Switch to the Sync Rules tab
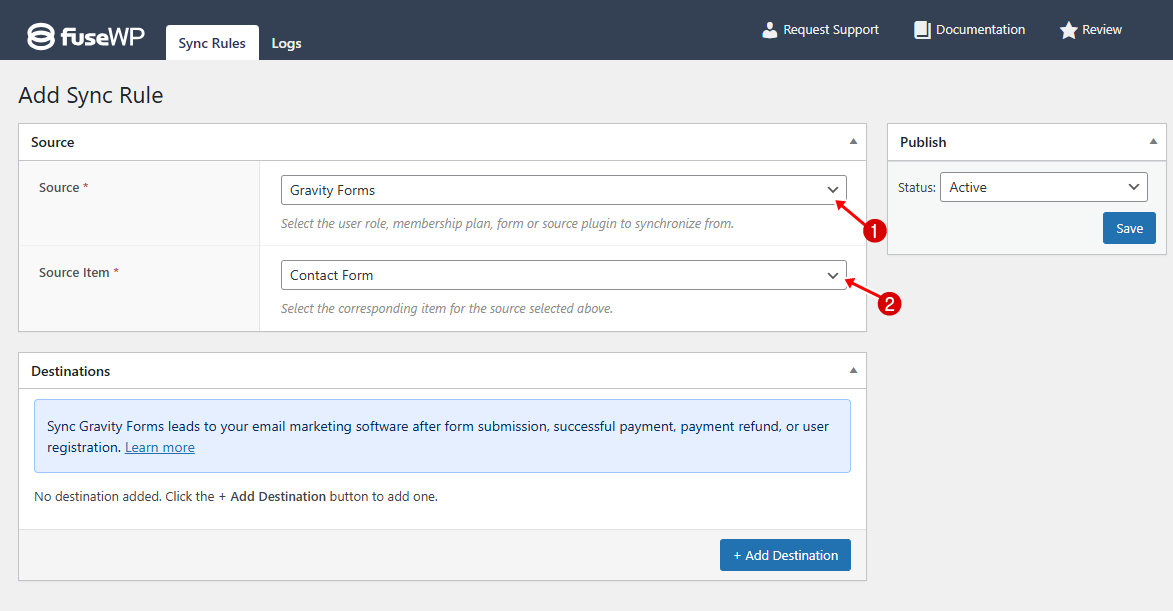Screen dimensions: 1173x611 (x=212, y=43)
